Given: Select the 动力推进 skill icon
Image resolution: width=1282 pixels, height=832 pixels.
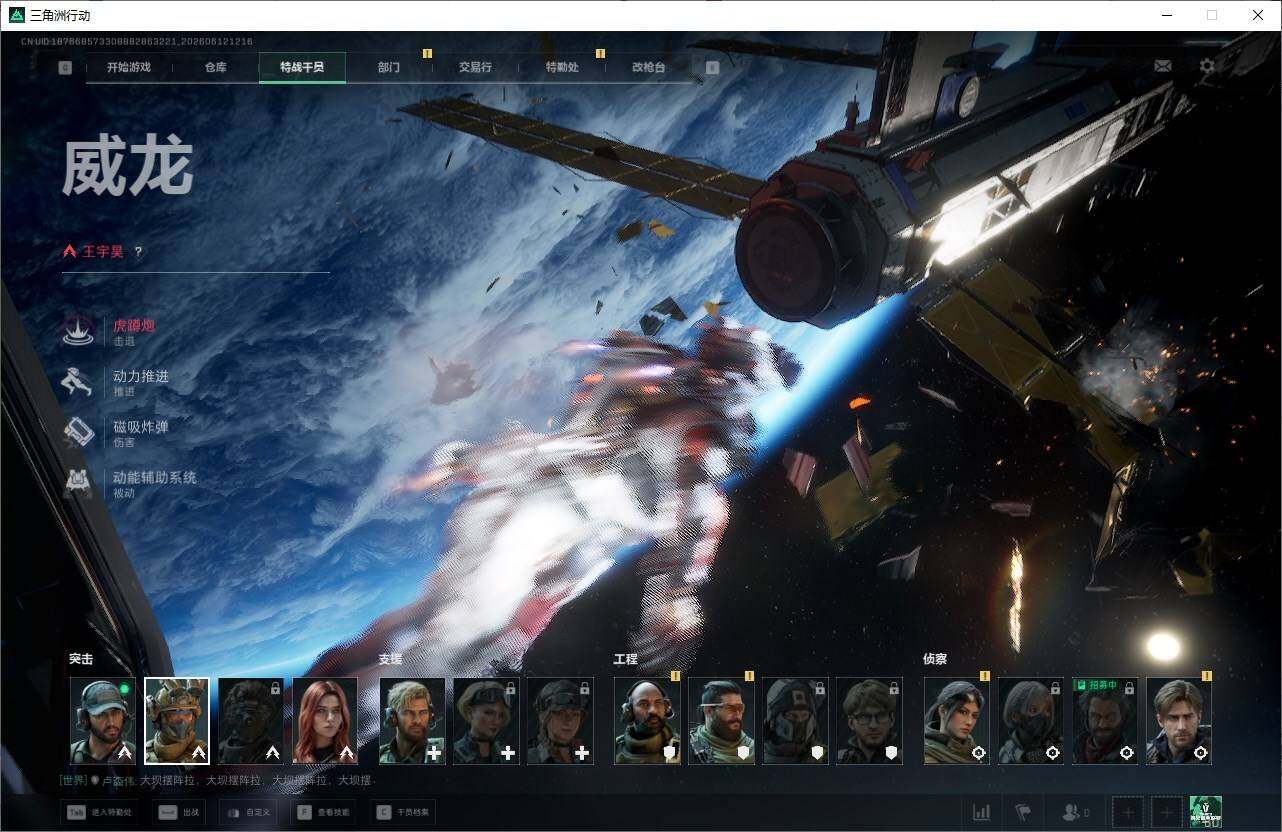Looking at the screenshot, I should click(x=78, y=382).
